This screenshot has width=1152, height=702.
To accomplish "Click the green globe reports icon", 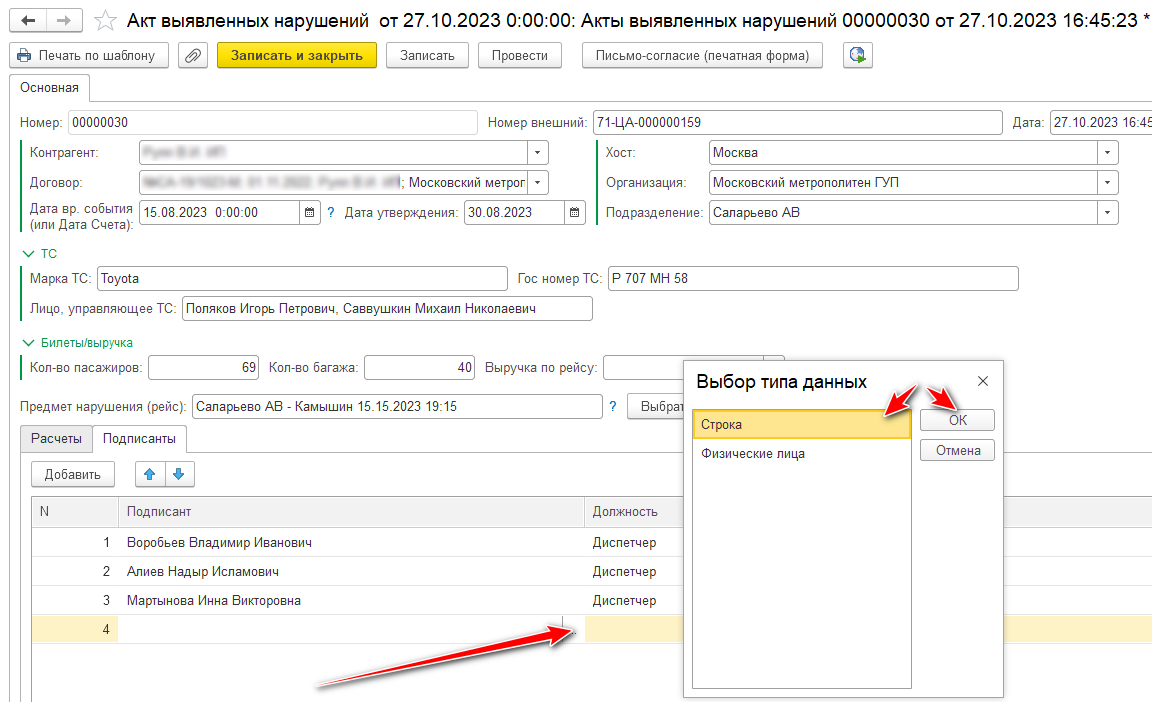I will pyautogui.click(x=857, y=56).
